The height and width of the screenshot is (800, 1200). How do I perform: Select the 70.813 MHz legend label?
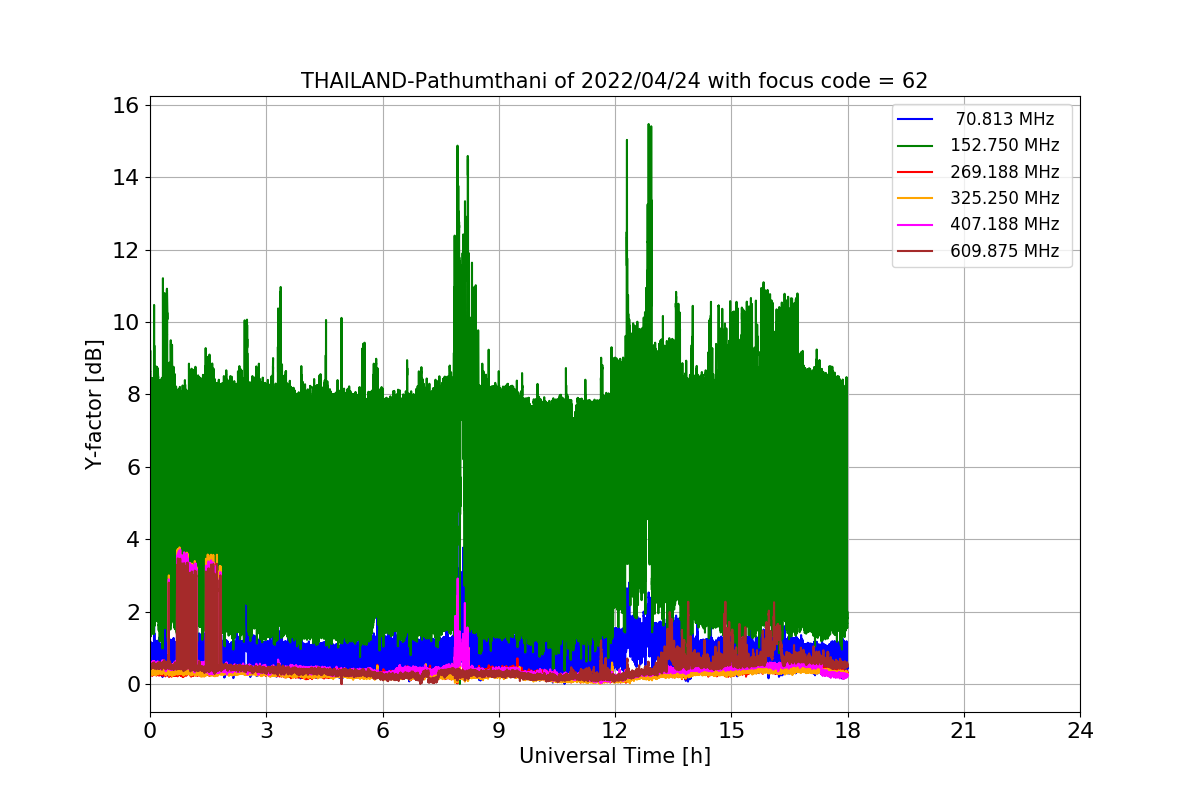[1005, 119]
